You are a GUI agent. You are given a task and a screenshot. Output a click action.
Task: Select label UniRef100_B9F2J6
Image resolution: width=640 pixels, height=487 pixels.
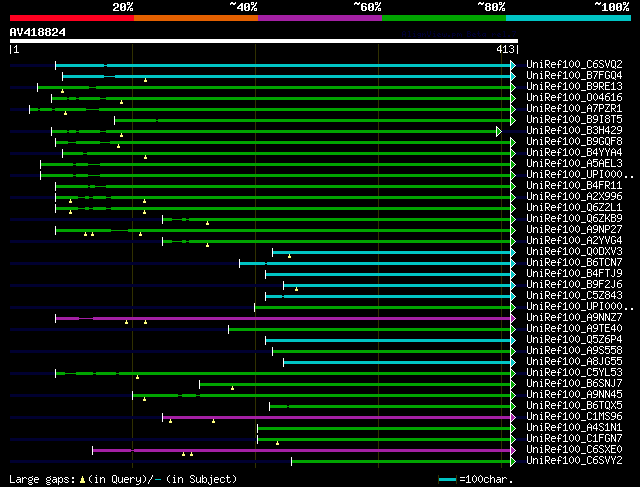click(x=574, y=285)
